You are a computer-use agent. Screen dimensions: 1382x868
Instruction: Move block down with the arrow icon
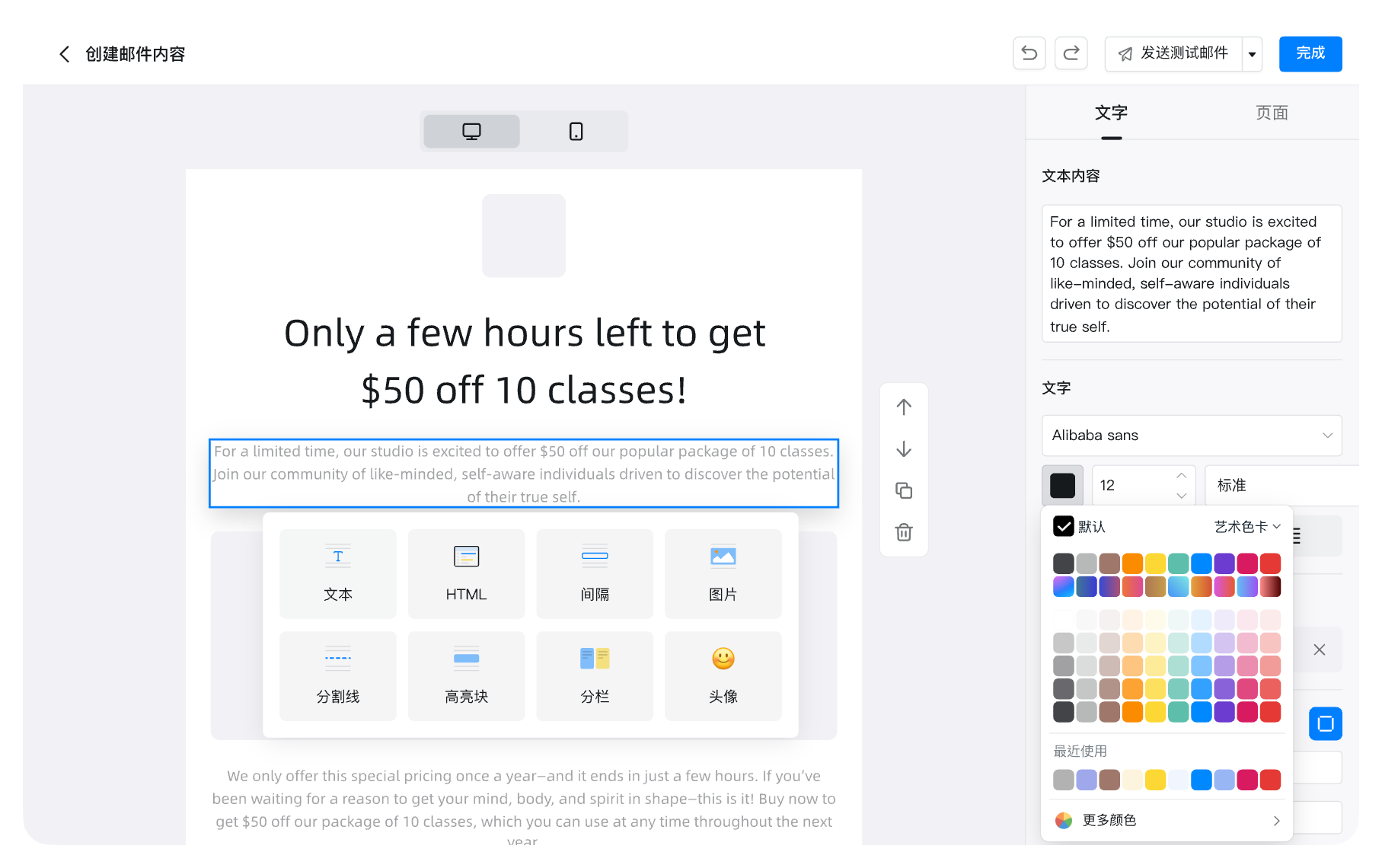click(904, 449)
